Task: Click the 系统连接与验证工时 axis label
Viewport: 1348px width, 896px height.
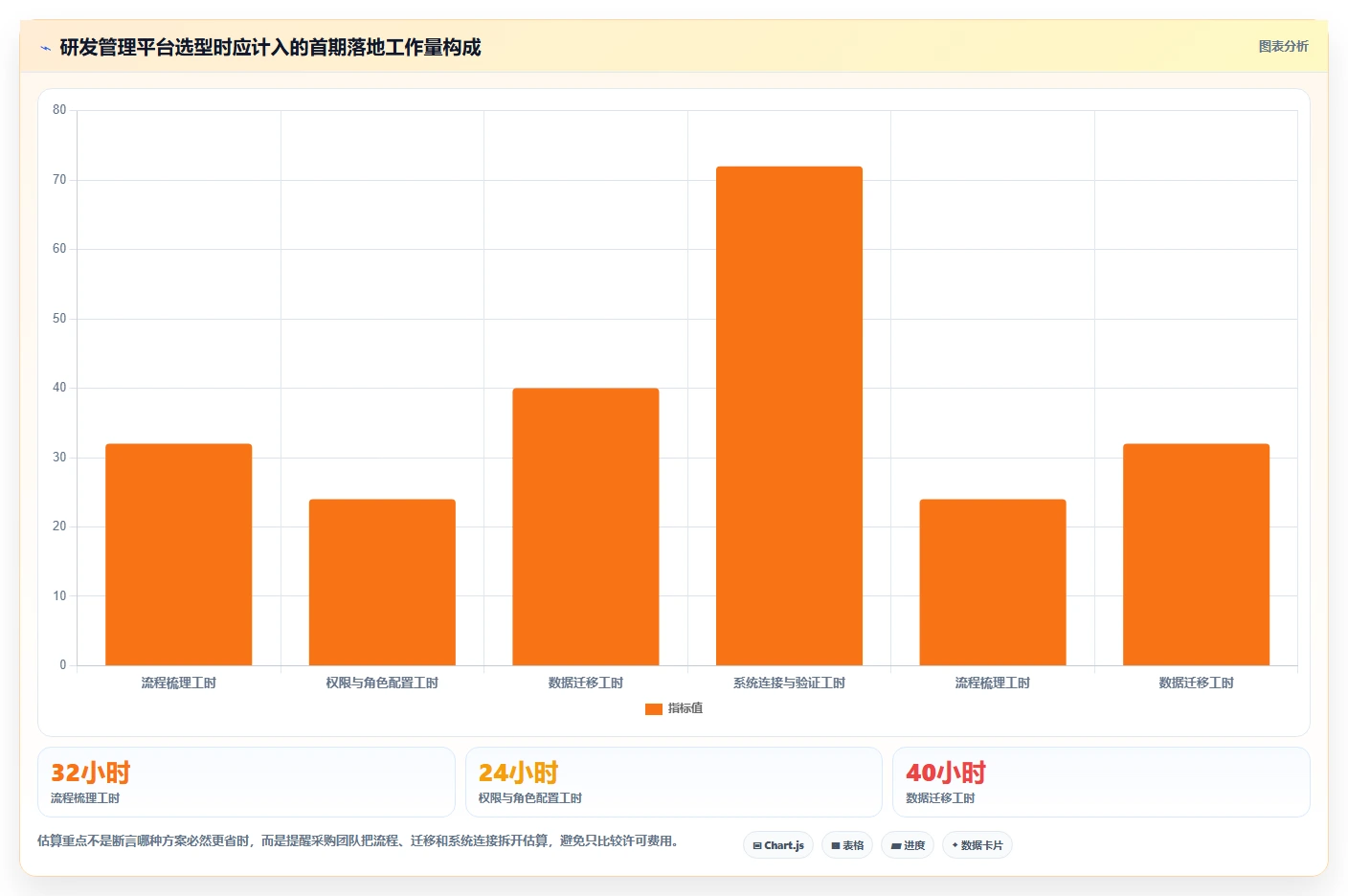Action: (789, 683)
